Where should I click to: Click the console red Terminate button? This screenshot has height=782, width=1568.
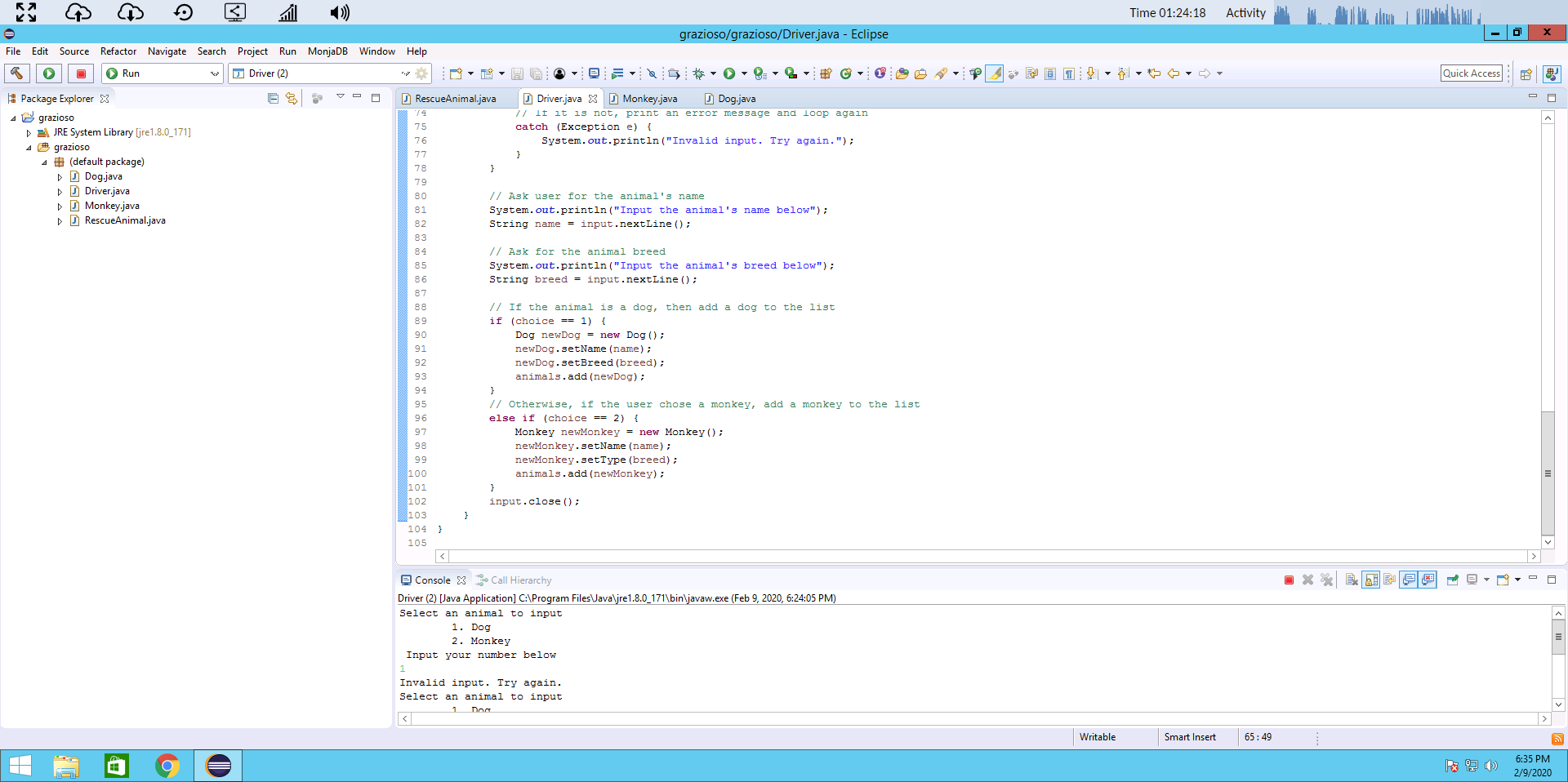[x=1289, y=580]
